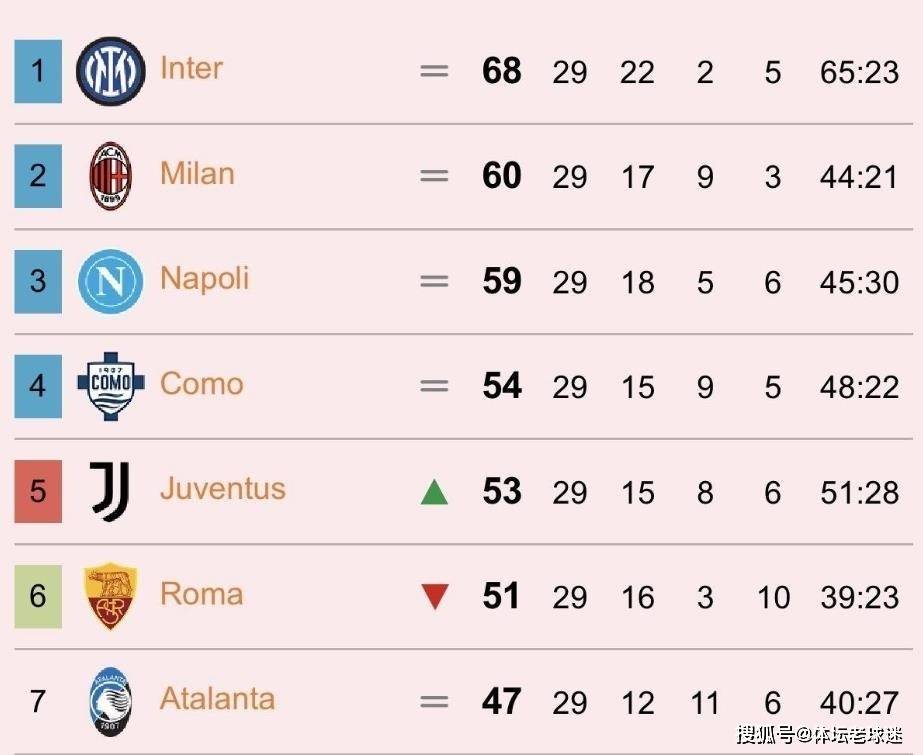Click the Como club badge
The height and width of the screenshot is (755, 923).
coord(111,386)
